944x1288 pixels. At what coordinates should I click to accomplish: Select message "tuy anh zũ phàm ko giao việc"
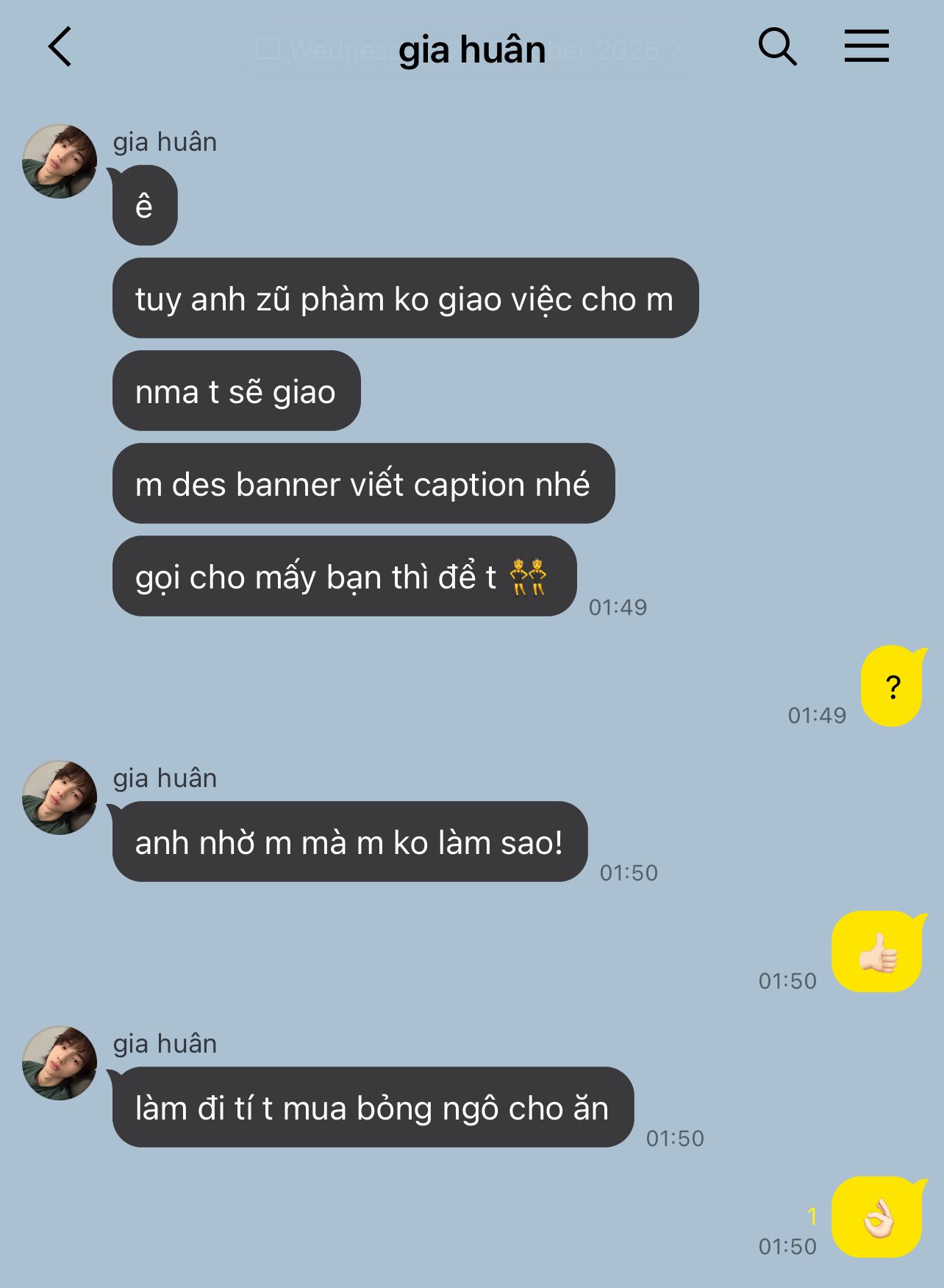pos(405,298)
